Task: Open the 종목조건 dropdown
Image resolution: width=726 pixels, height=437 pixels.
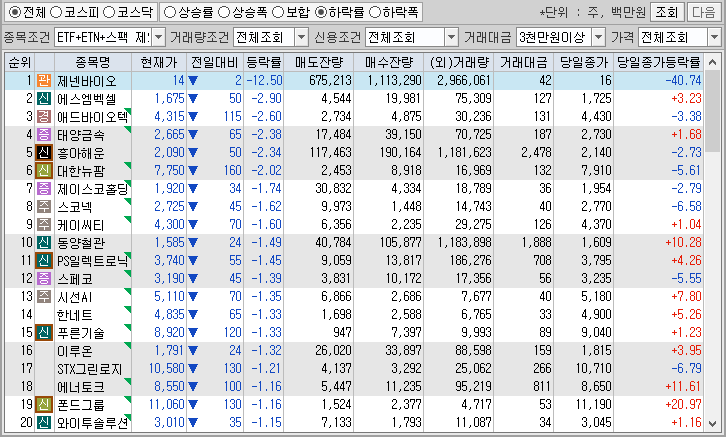Action: 158,37
